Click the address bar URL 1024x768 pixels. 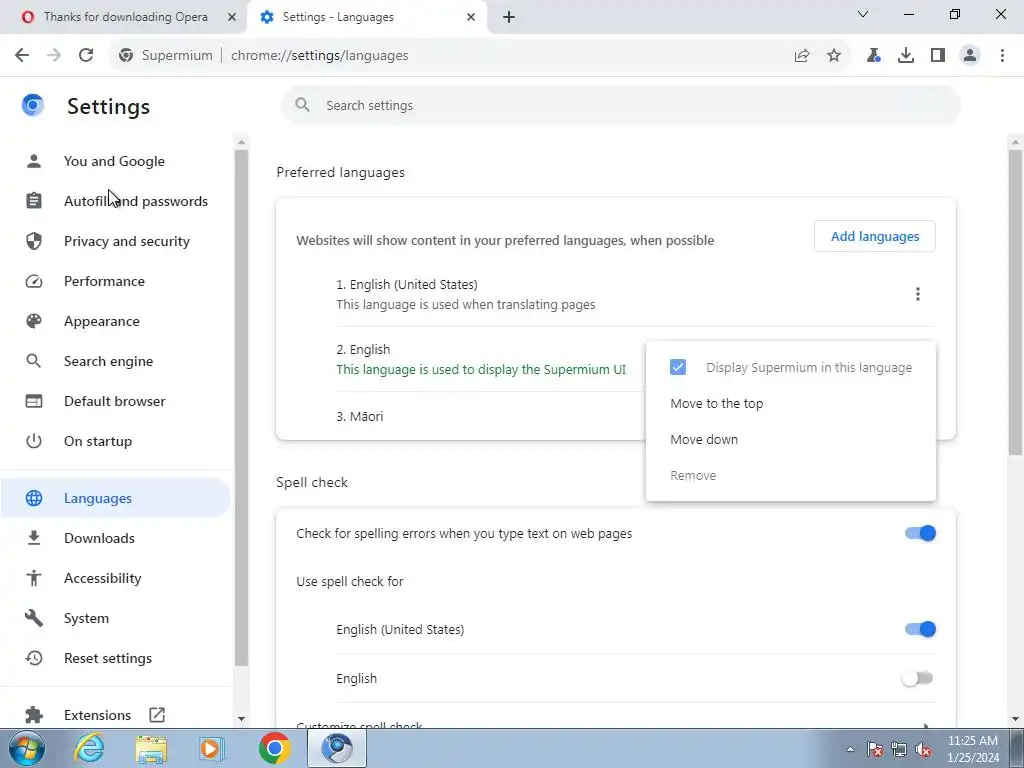[319, 56]
